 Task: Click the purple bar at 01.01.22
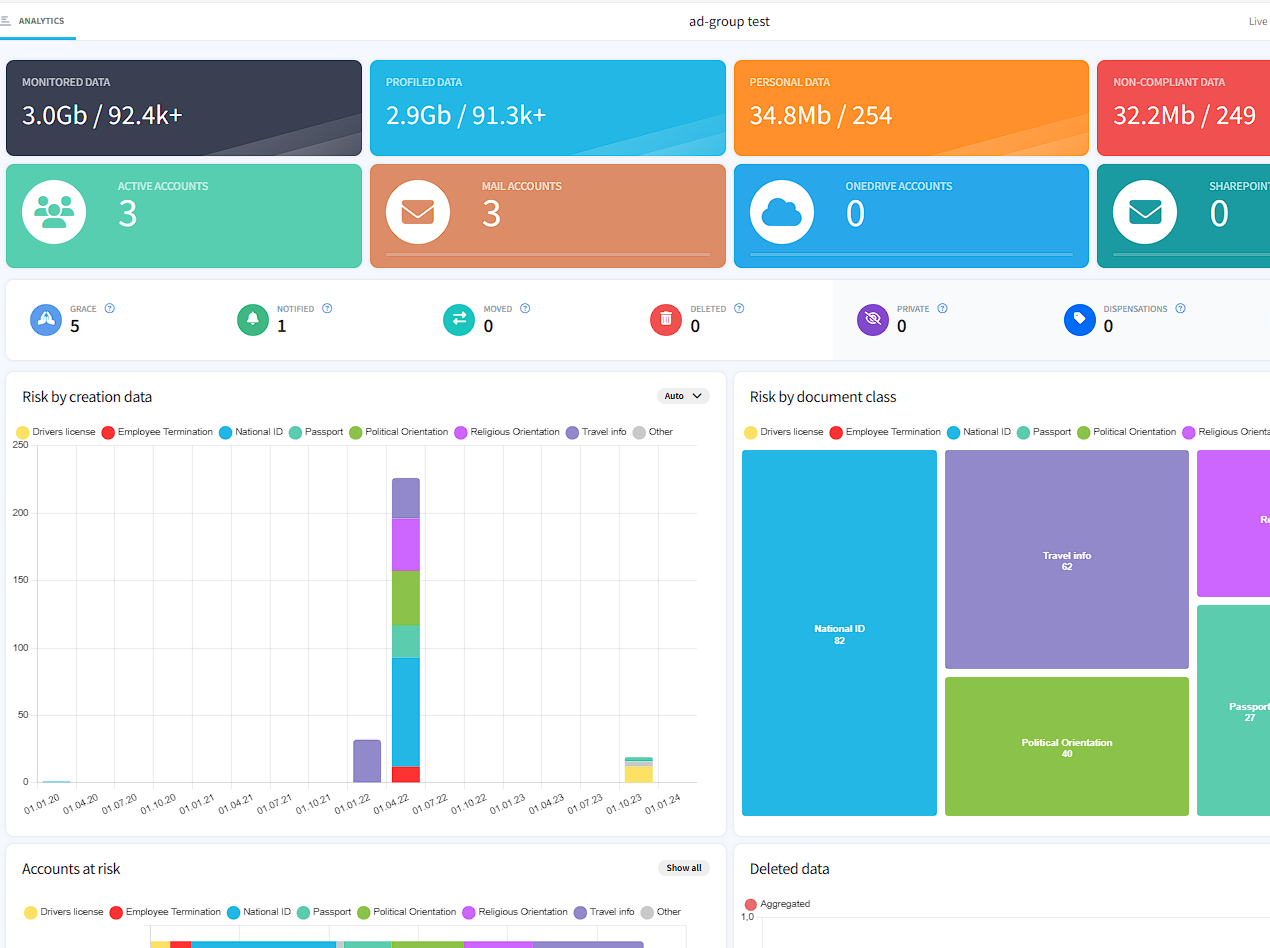(367, 761)
